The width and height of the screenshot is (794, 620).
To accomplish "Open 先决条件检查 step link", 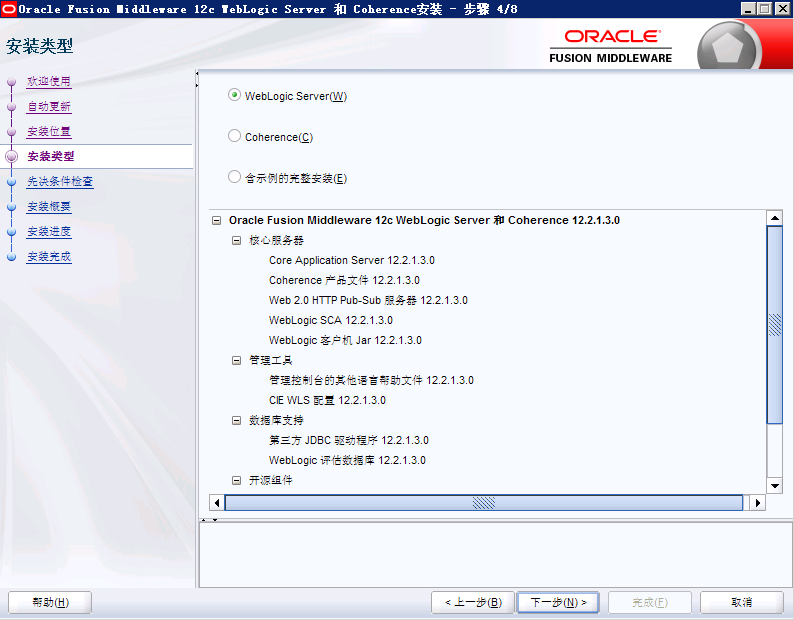I will click(x=60, y=181).
